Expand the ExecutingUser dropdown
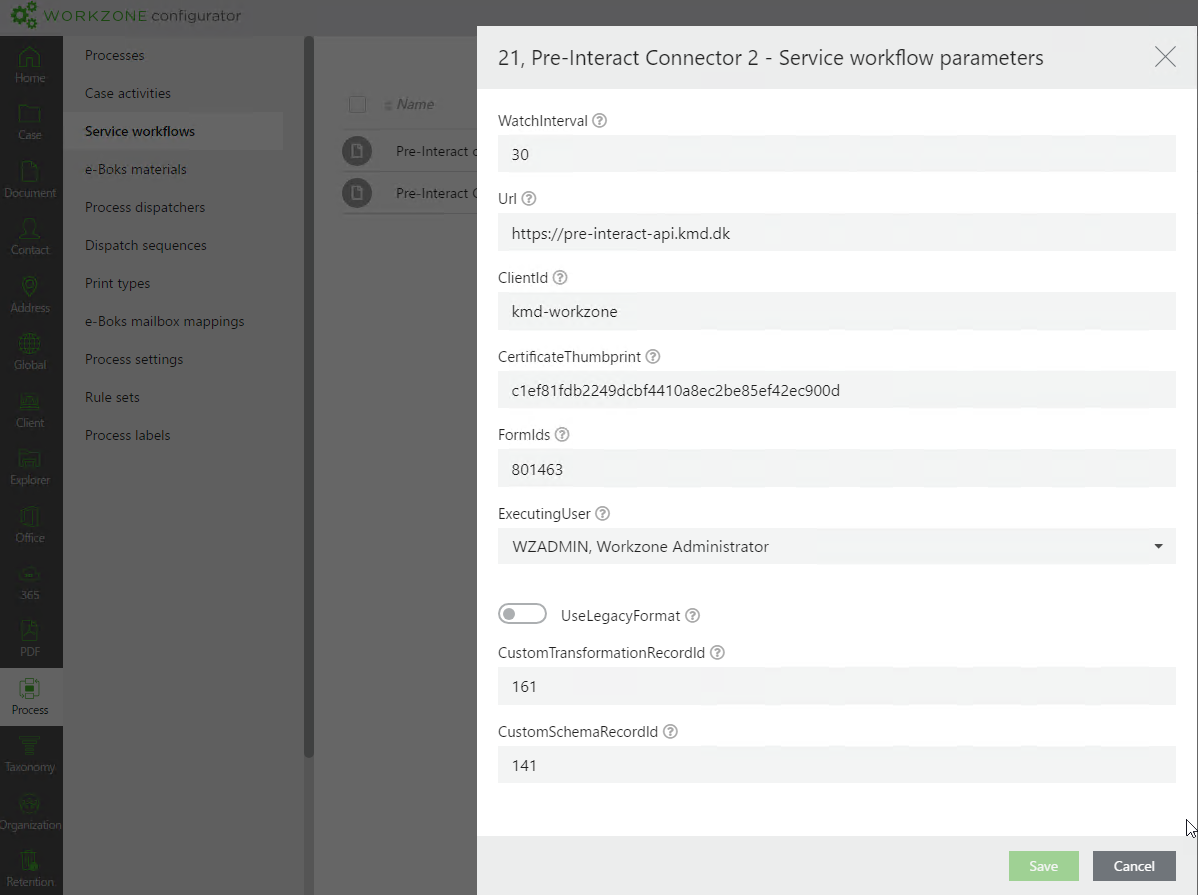The width and height of the screenshot is (1198, 895). tap(1158, 547)
